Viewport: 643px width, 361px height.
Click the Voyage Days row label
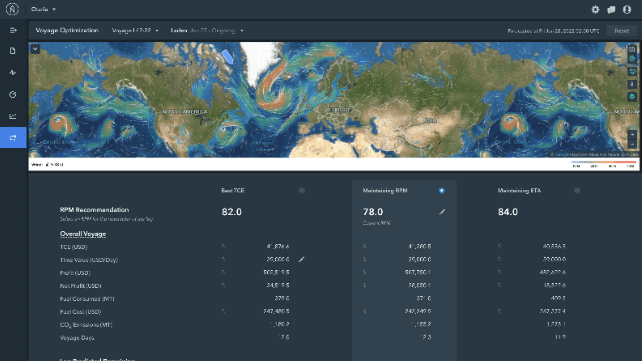point(77,338)
